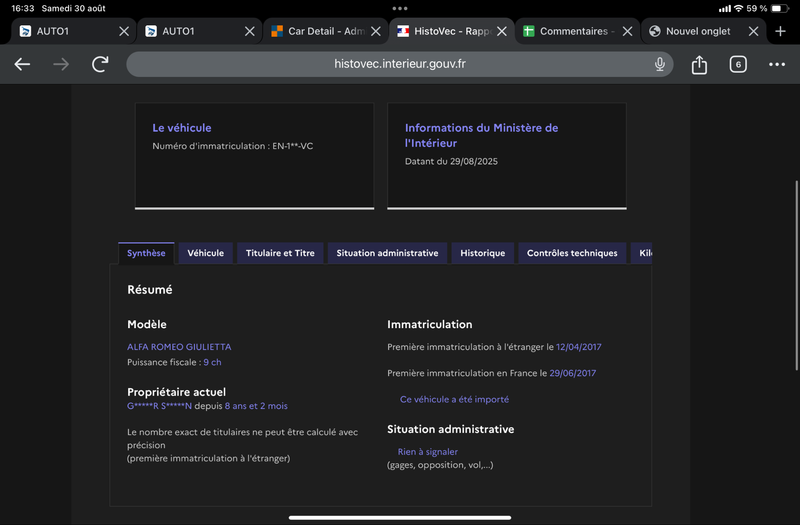
Task: Tap the battery indicator in status bar
Action: 779,8
